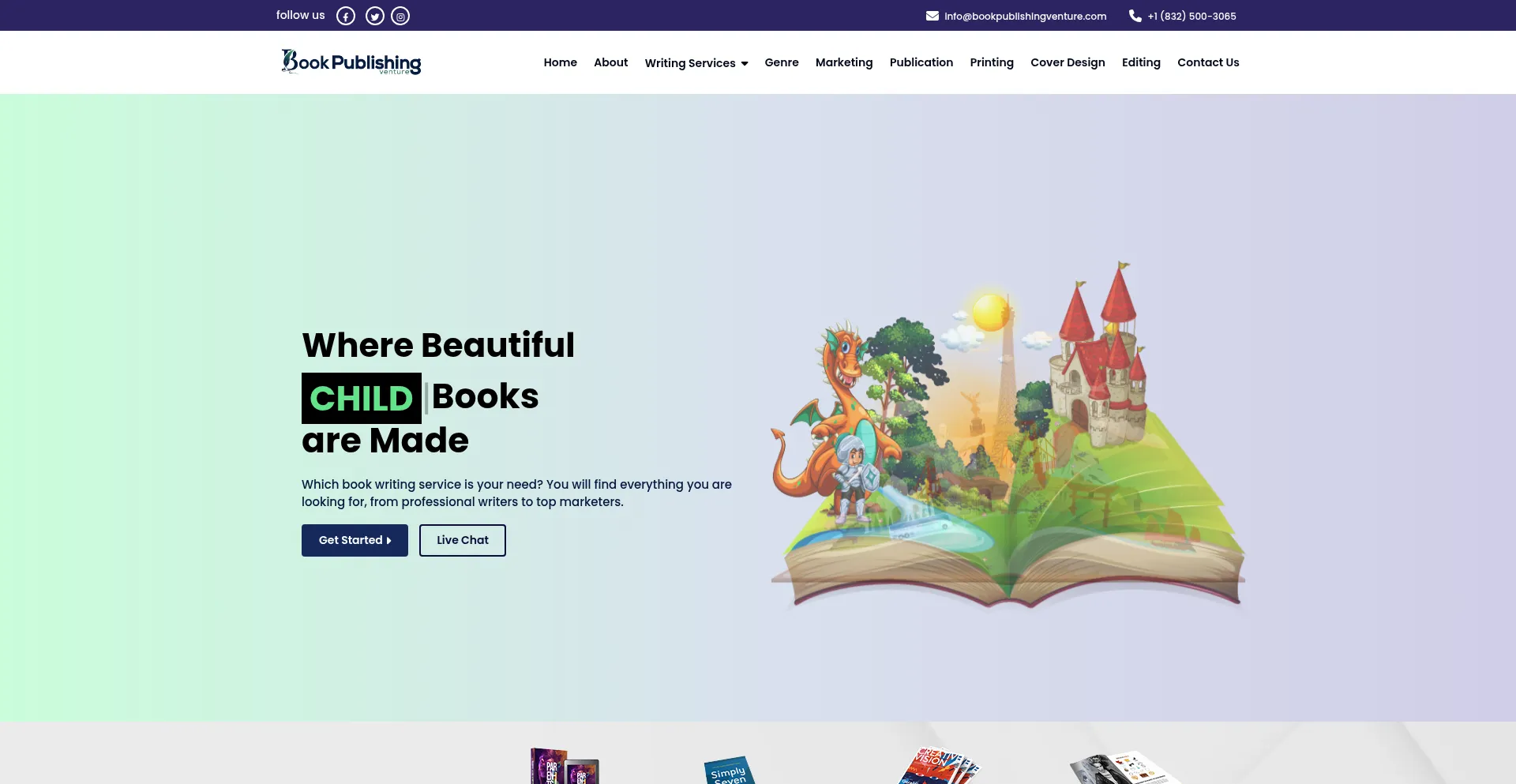The height and width of the screenshot is (784, 1516).
Task: Click the info@bookpublishingventure.com email link
Action: click(1026, 16)
